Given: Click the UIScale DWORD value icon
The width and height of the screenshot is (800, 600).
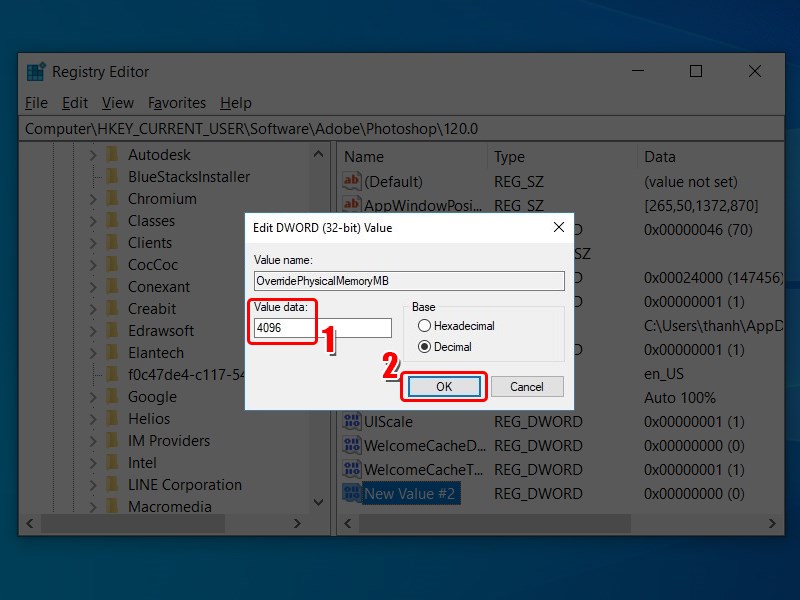Looking at the screenshot, I should [x=351, y=422].
